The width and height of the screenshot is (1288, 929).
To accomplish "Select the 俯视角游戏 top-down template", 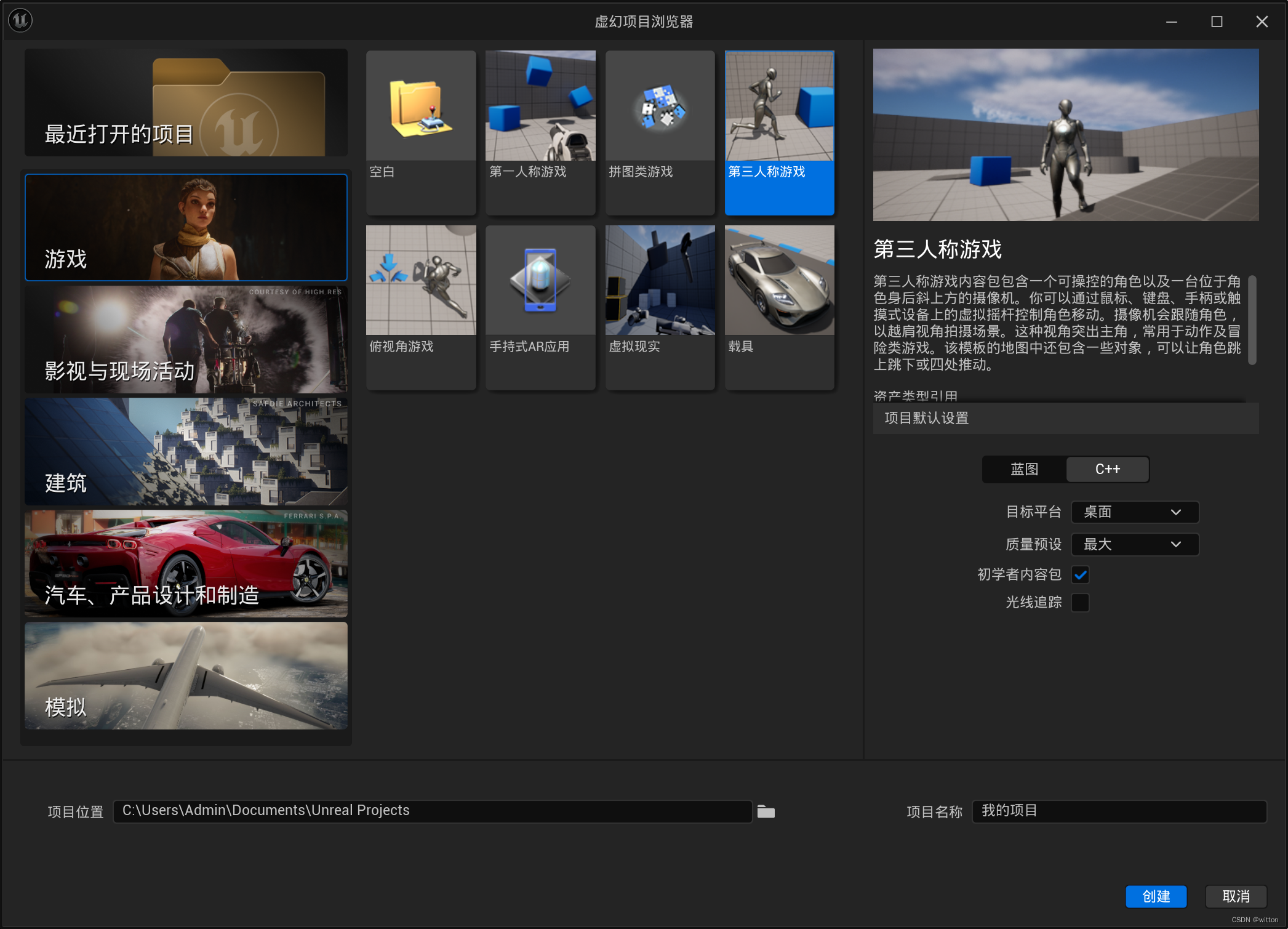I will point(421,282).
